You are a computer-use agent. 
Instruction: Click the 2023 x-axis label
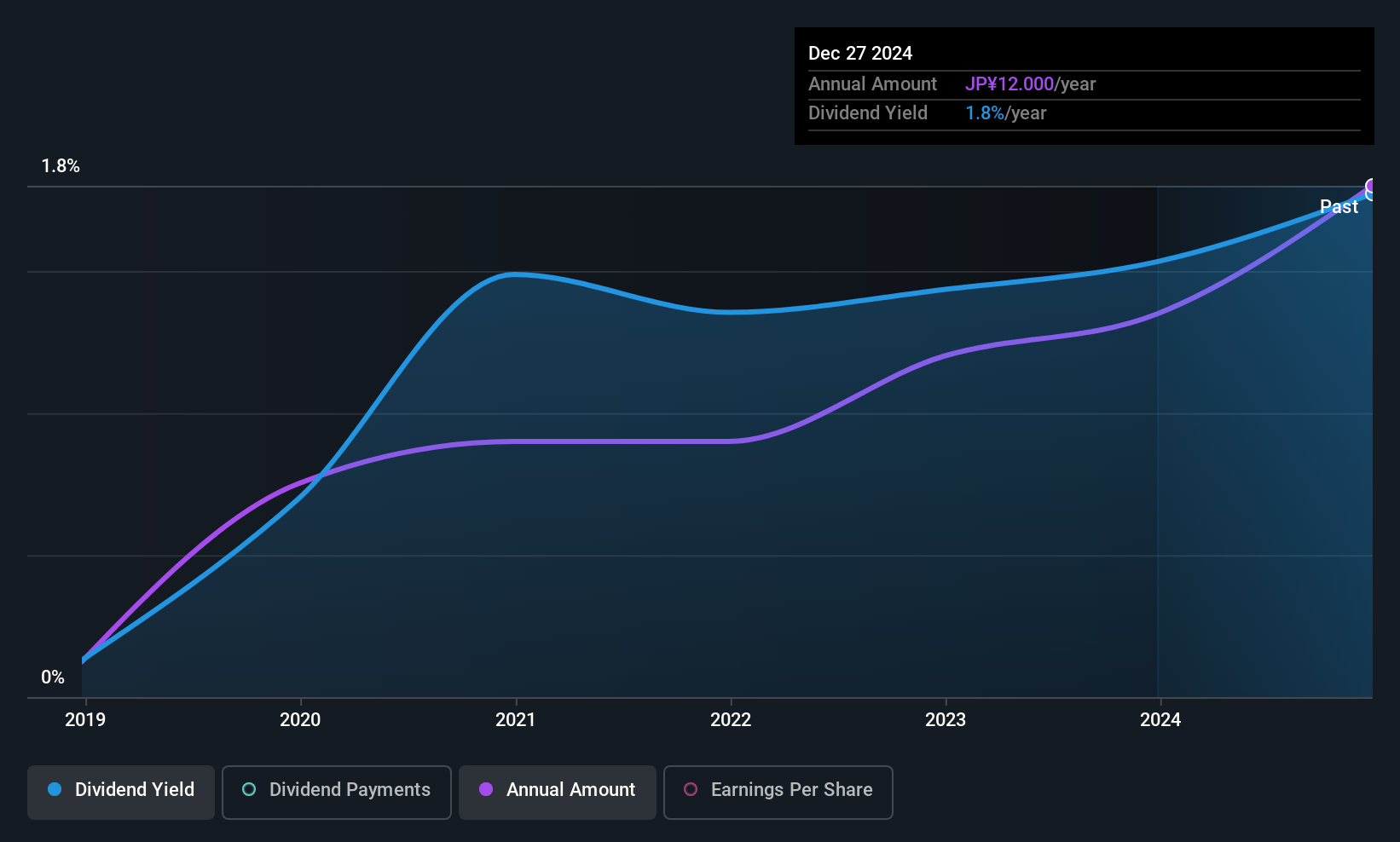[946, 720]
